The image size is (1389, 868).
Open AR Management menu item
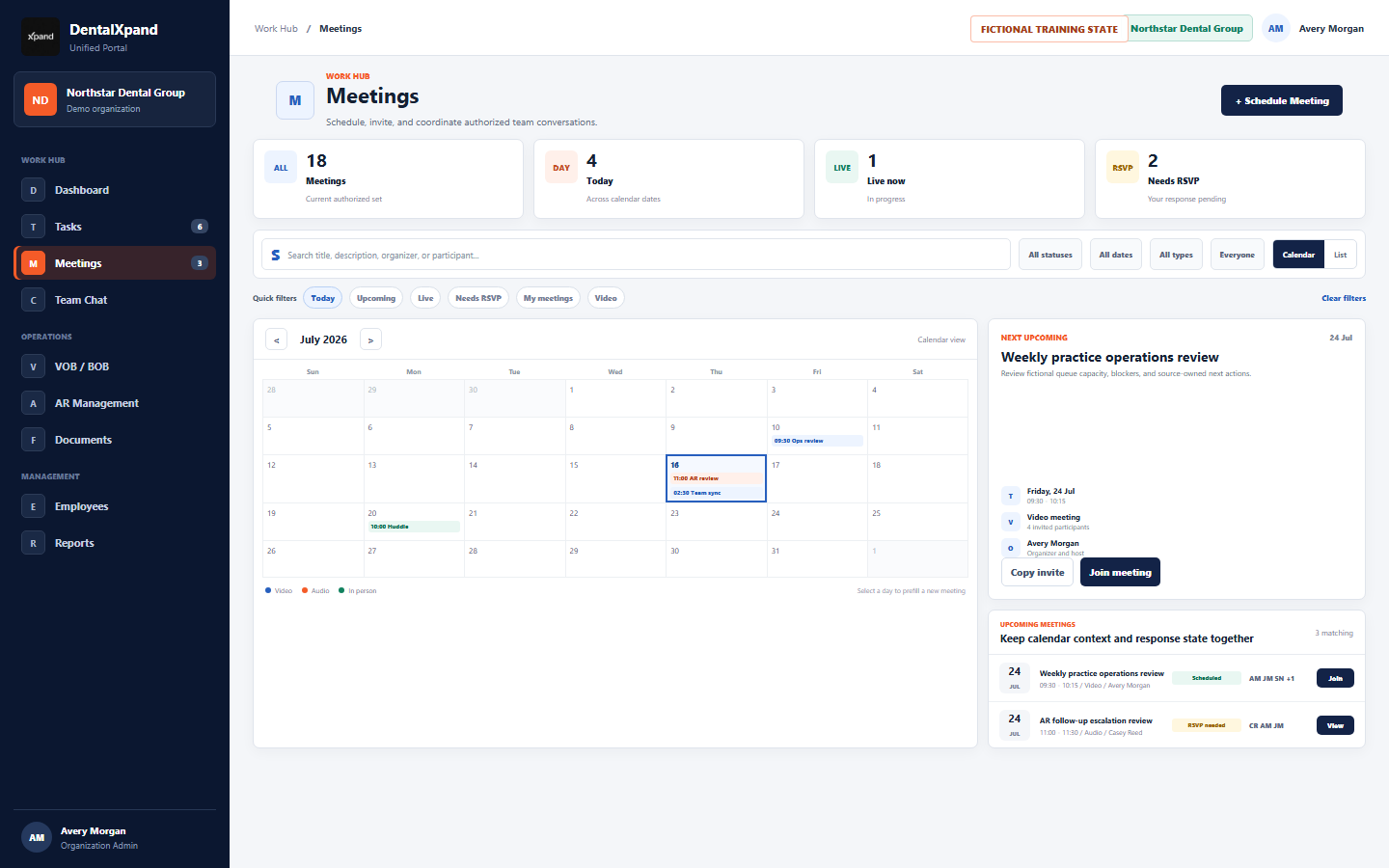(115, 403)
